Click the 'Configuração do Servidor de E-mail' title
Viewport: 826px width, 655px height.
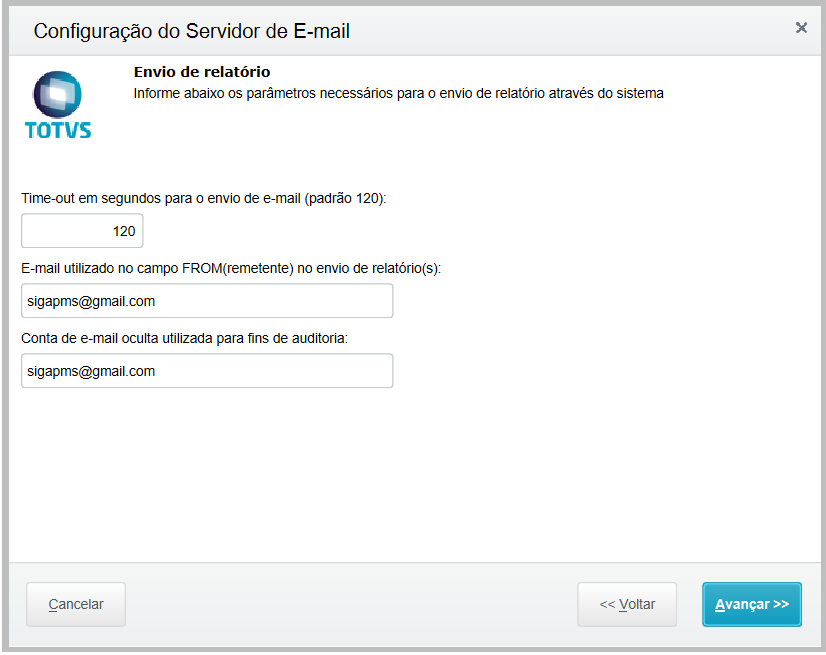pos(192,31)
